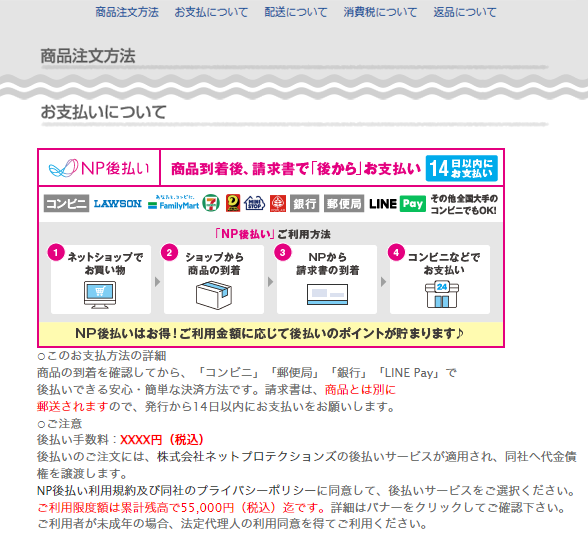Click the LINE Pay logo

coord(398,204)
